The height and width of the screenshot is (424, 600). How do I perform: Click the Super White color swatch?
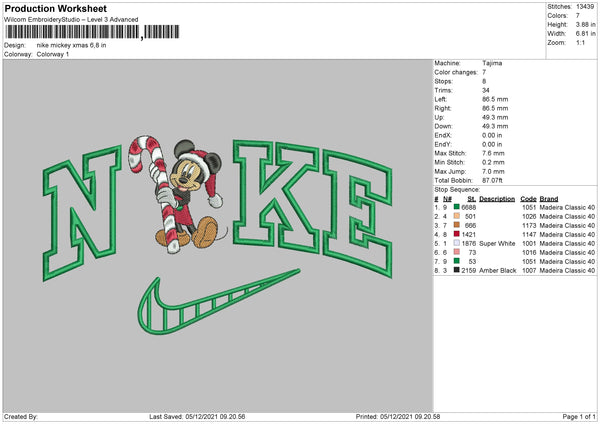pos(457,243)
